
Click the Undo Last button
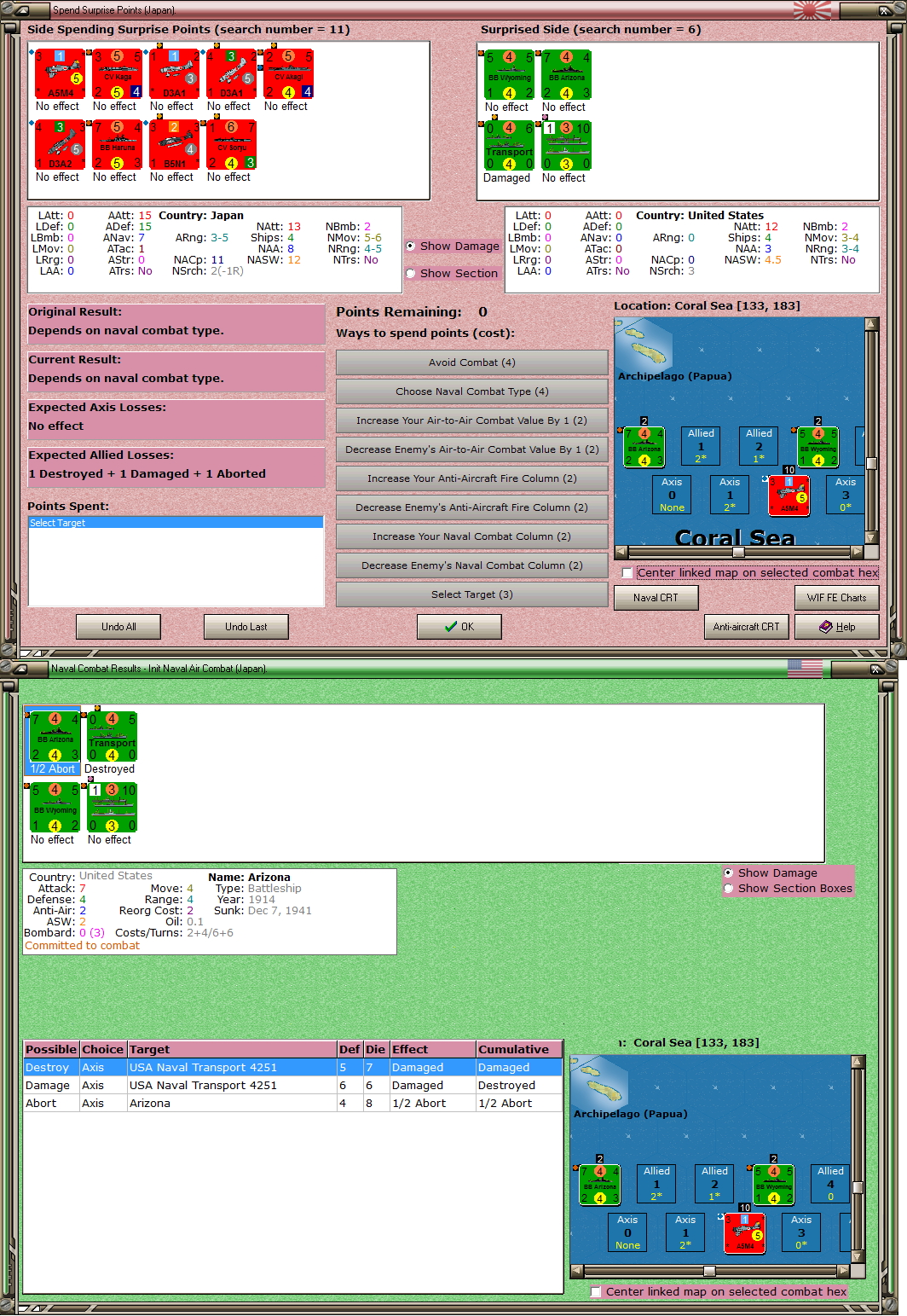246,627
